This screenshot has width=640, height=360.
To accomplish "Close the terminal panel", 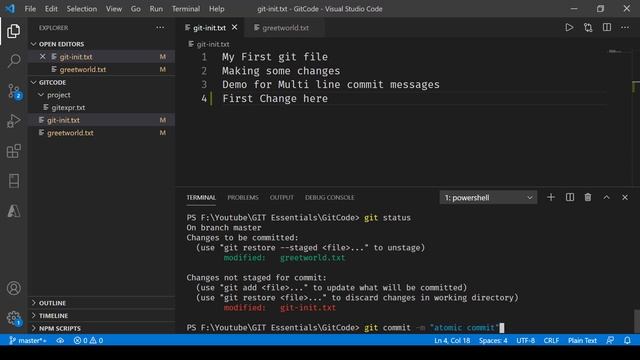I will 625,198.
